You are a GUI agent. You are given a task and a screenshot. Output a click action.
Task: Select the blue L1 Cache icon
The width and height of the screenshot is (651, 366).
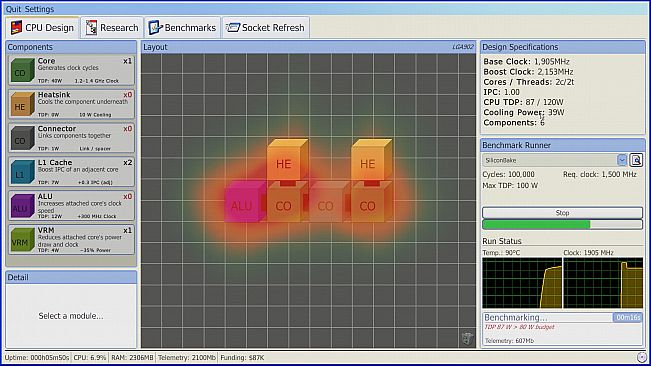point(22,172)
